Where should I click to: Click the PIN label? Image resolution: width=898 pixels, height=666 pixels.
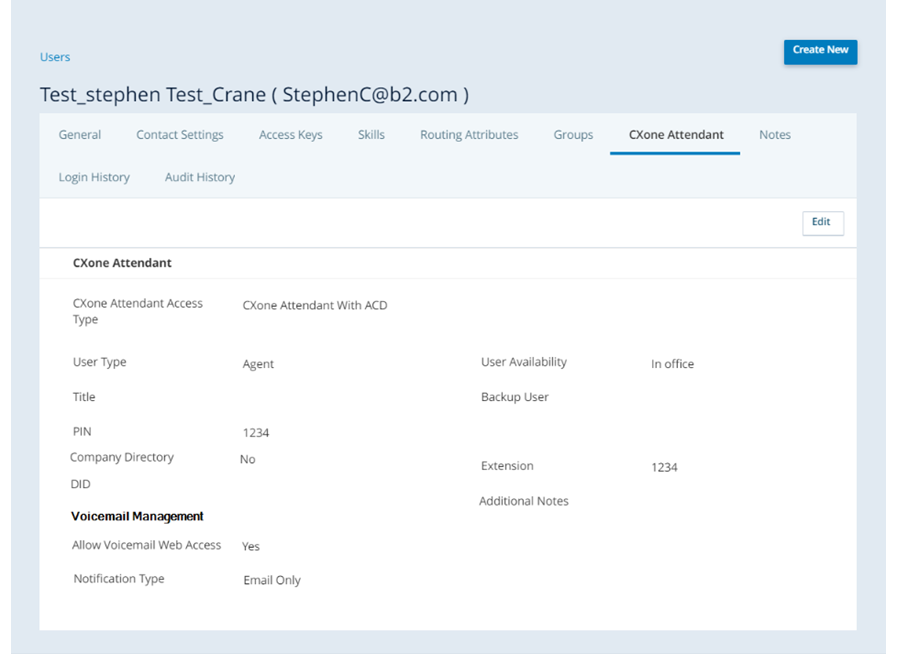[82, 432]
